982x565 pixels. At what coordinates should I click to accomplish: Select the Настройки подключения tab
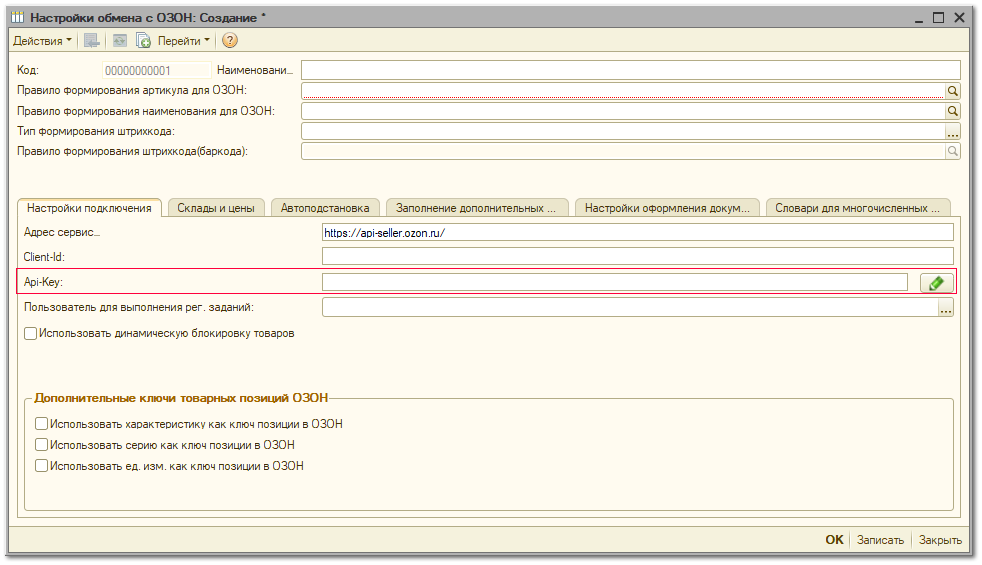(x=89, y=208)
